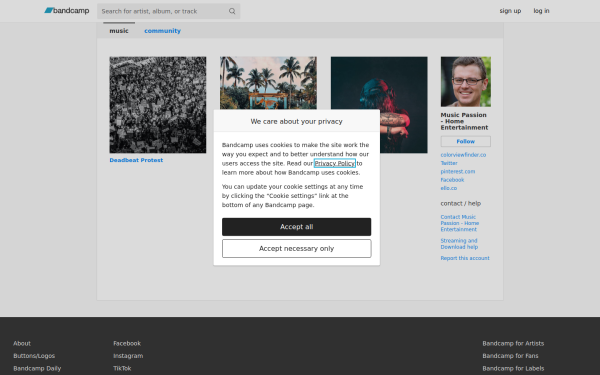The height and width of the screenshot is (375, 600).
Task: Click the Deadbeat Protest title link
Action: click(136, 160)
